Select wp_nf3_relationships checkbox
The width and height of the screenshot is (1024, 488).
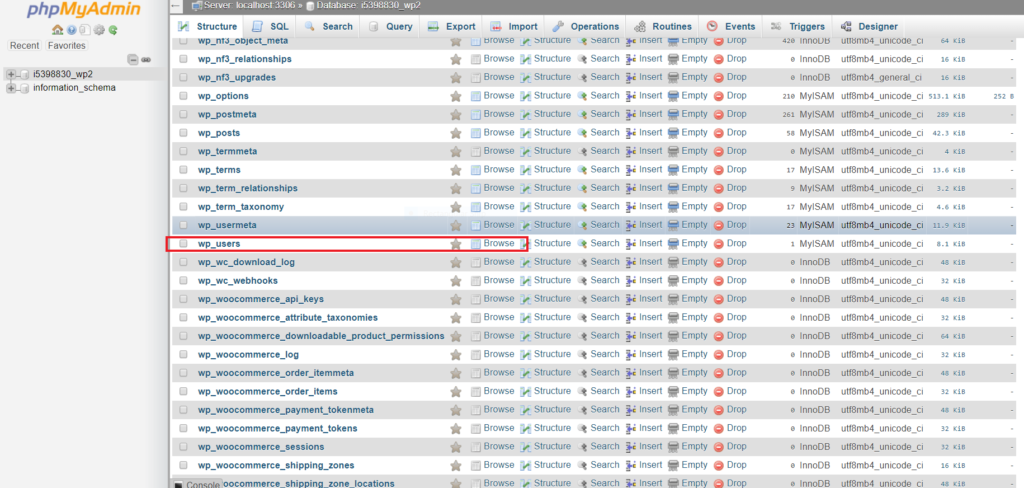(184, 59)
